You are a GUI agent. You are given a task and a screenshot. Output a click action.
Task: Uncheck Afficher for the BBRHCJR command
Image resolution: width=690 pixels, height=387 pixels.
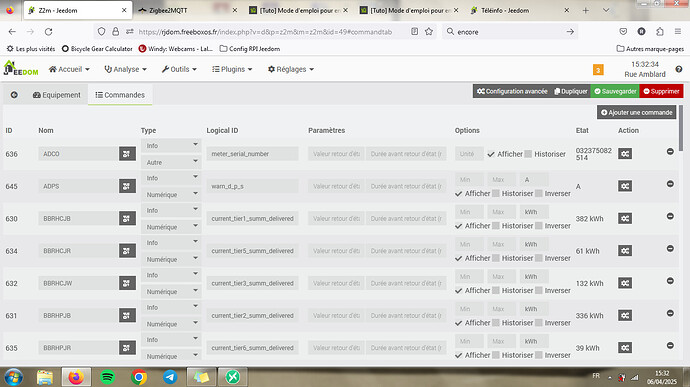459,258
